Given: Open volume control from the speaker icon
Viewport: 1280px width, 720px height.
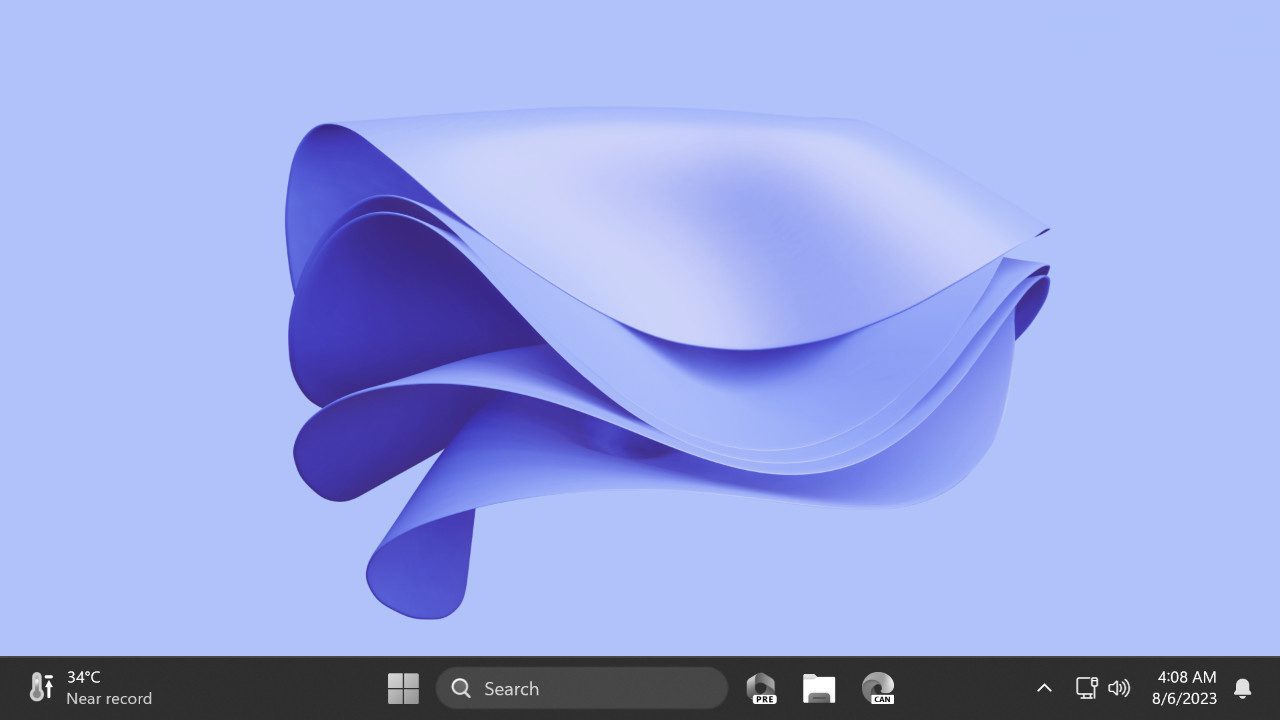Looking at the screenshot, I should (x=1119, y=688).
